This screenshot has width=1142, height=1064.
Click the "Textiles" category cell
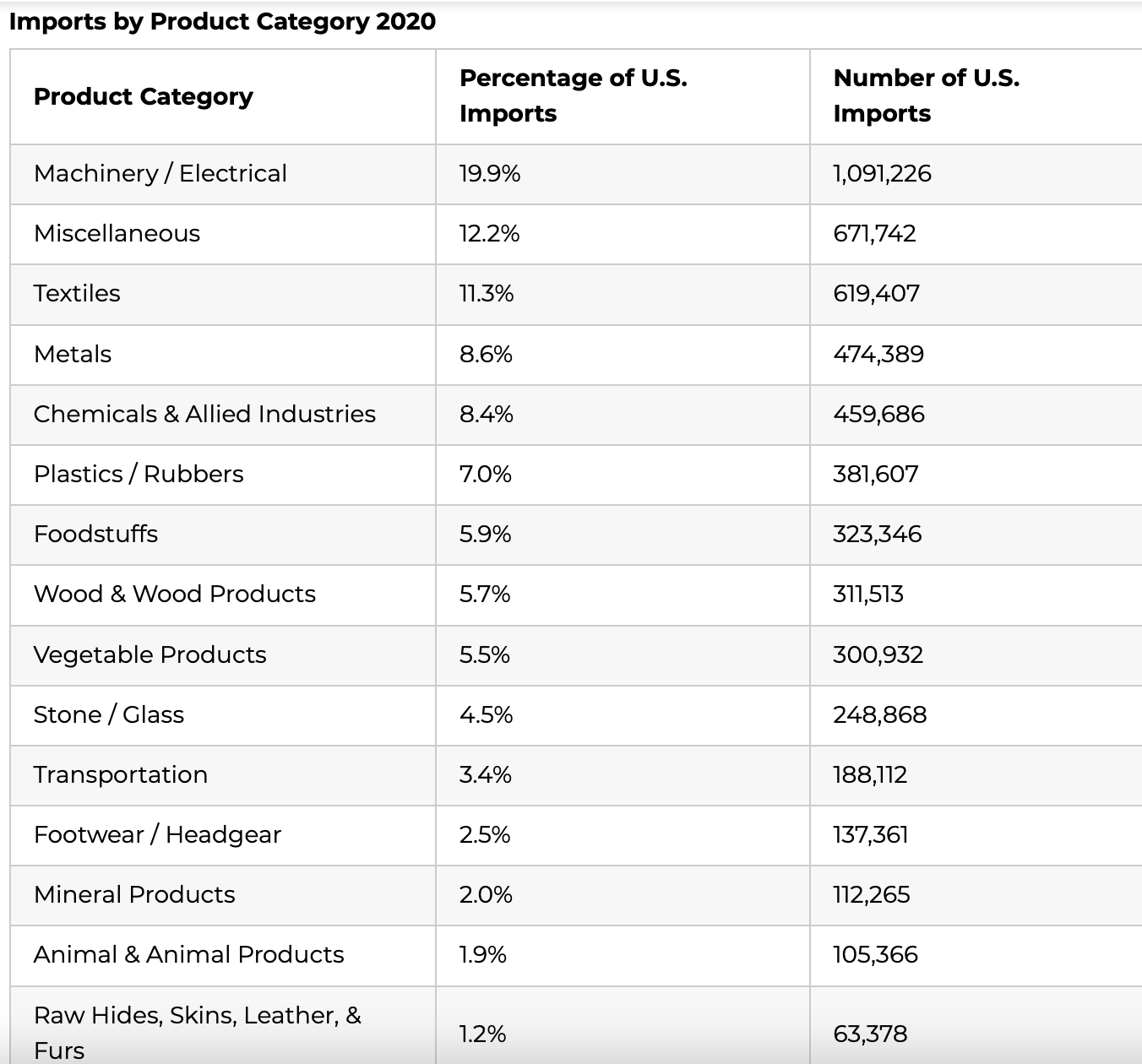coord(77,294)
